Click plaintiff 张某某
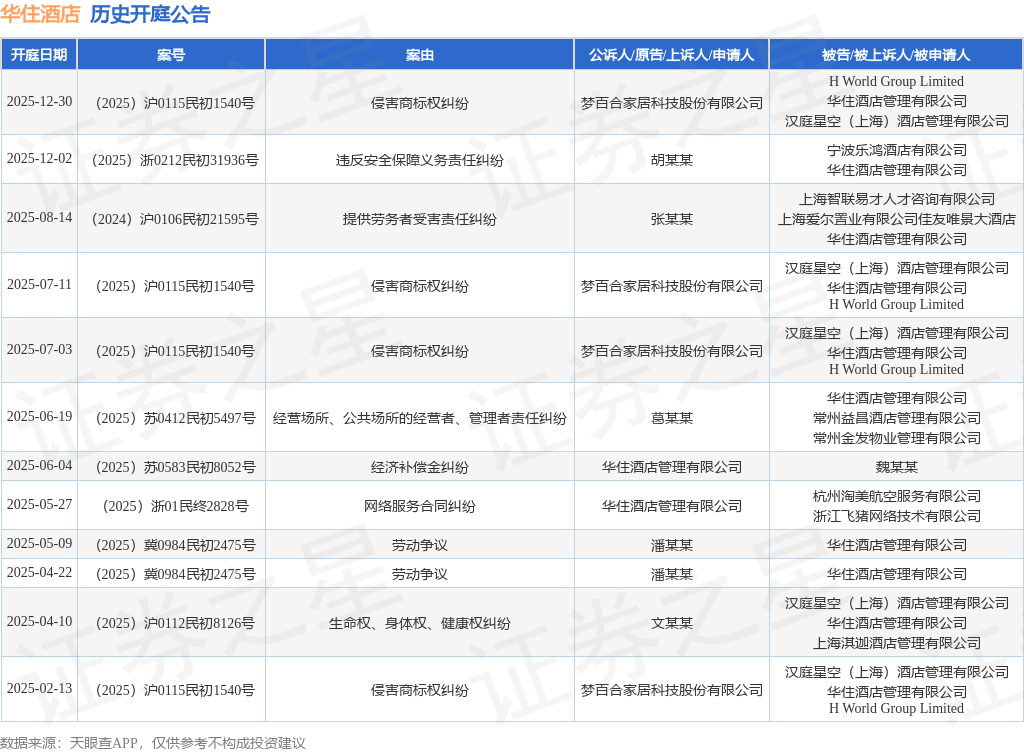1024x752 pixels. tap(672, 219)
